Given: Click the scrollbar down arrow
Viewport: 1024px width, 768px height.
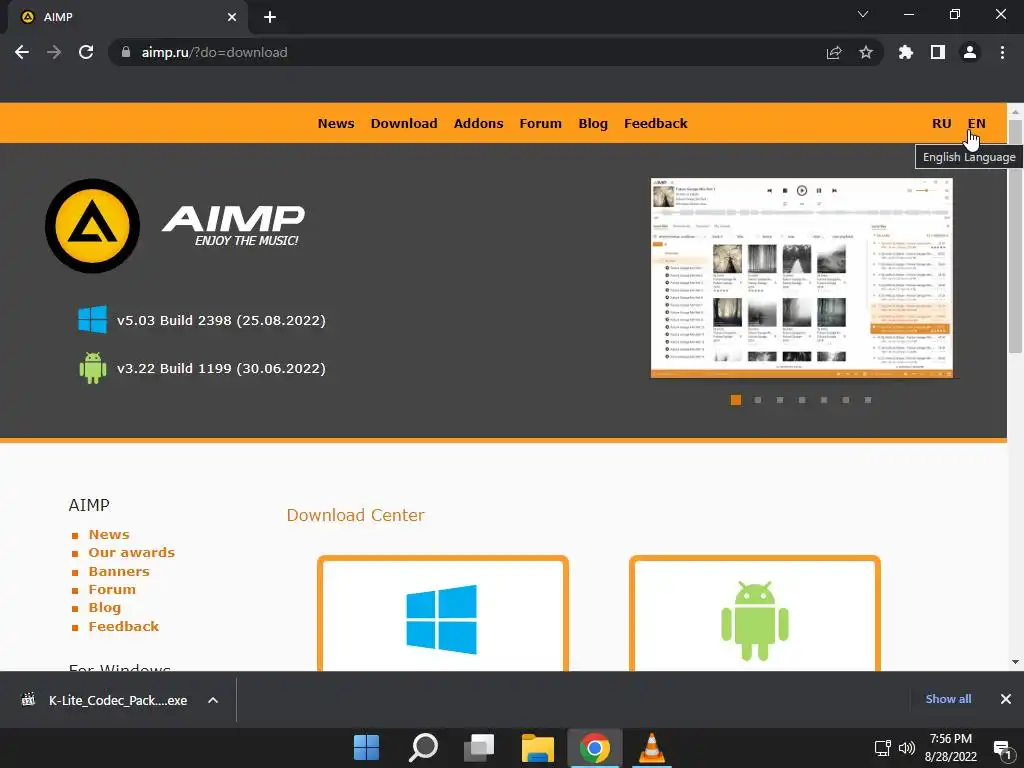Looking at the screenshot, I should point(1015,662).
